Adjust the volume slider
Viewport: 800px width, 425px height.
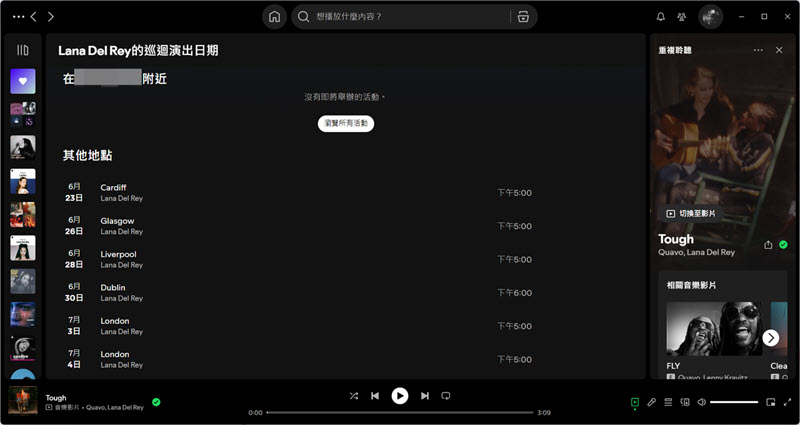tap(734, 403)
